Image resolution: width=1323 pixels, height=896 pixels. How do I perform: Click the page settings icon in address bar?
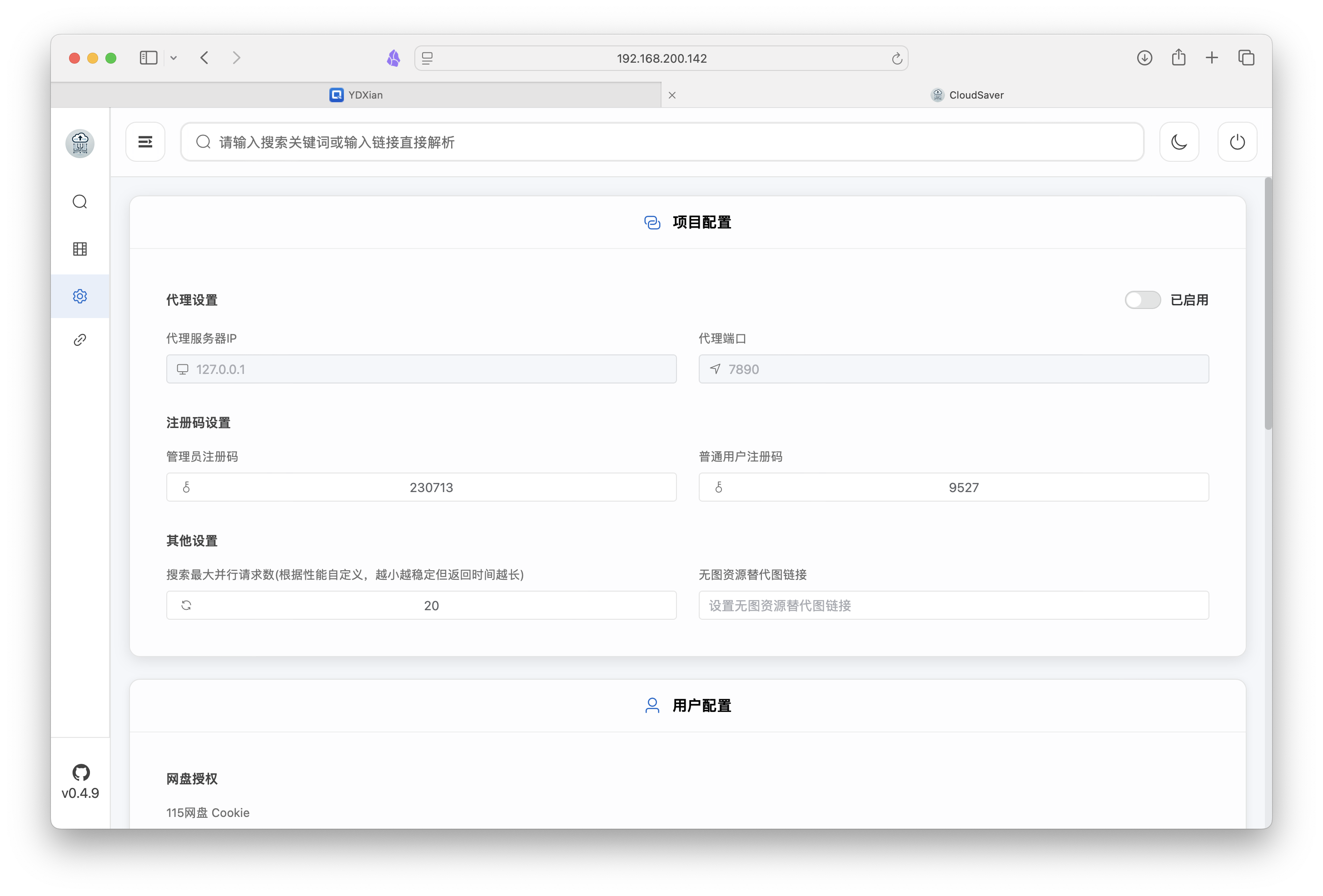(x=428, y=58)
